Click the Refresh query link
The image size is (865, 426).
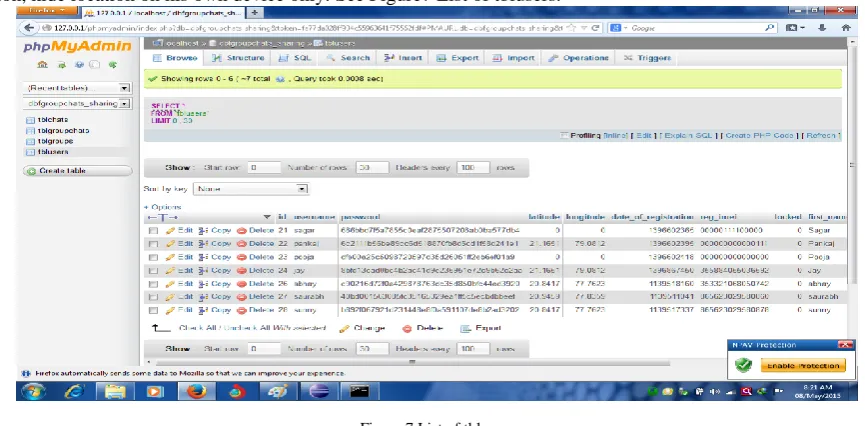tap(821, 135)
